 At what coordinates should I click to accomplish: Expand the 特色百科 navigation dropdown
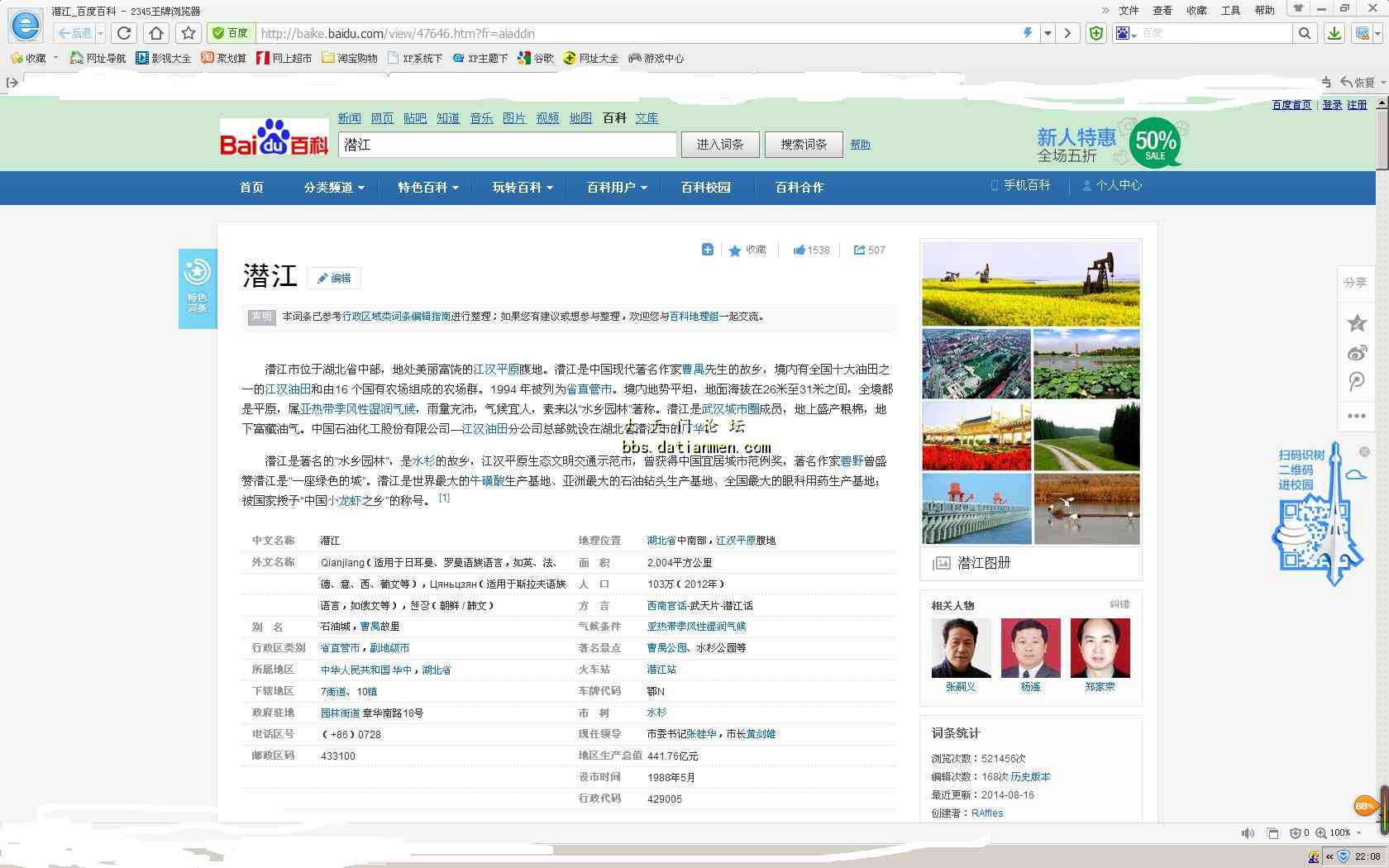pyautogui.click(x=427, y=188)
